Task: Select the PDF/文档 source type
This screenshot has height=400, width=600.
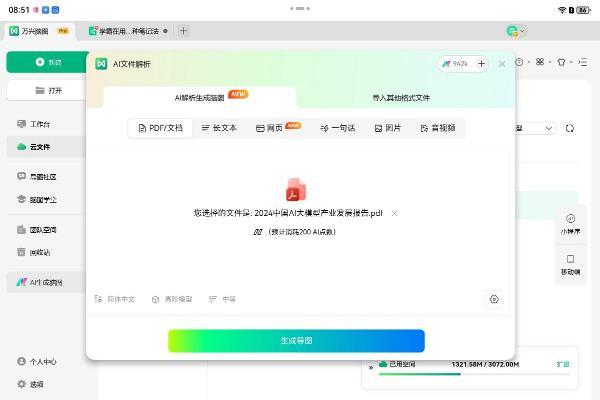Action: (160, 128)
